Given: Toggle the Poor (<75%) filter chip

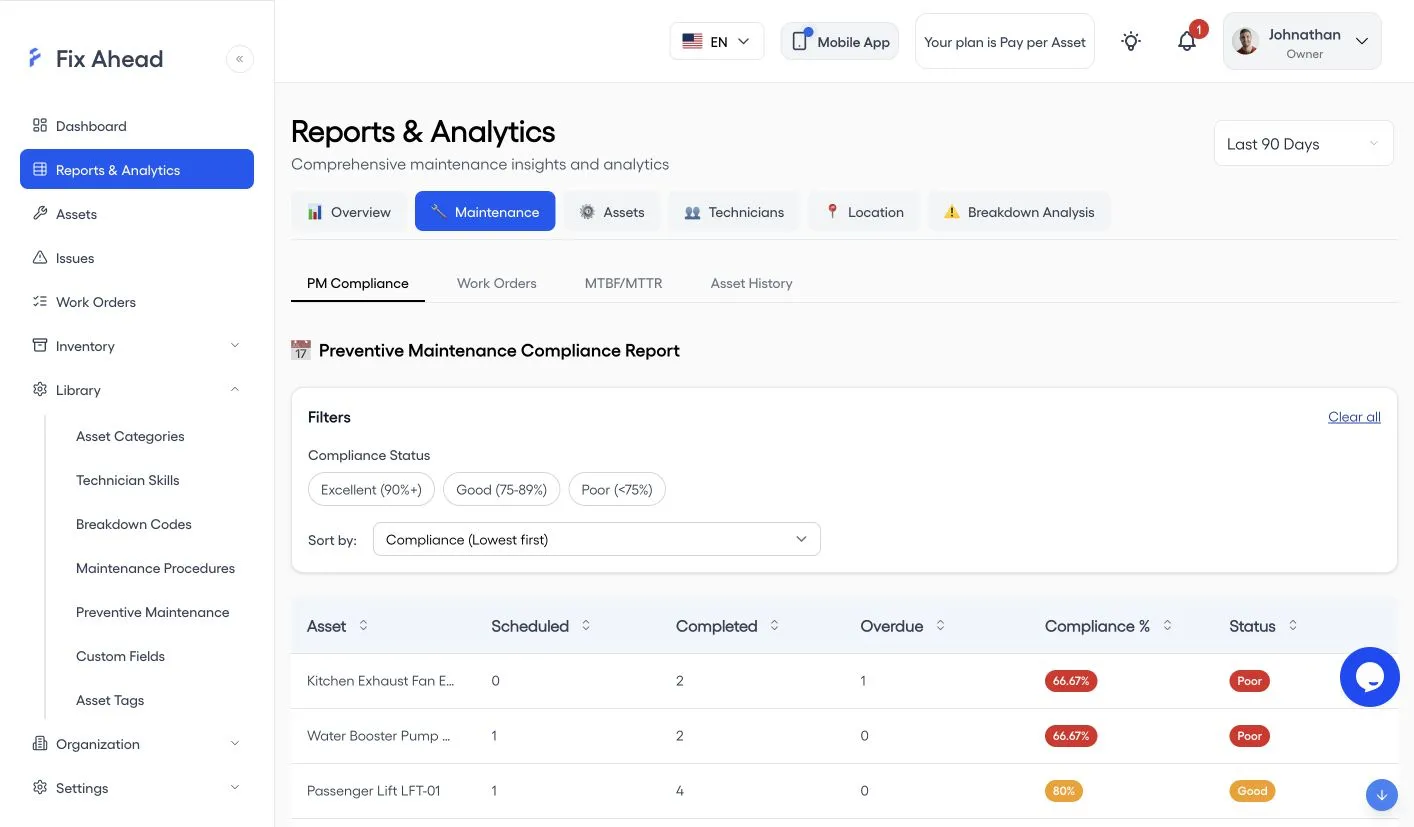Looking at the screenshot, I should click(x=617, y=489).
